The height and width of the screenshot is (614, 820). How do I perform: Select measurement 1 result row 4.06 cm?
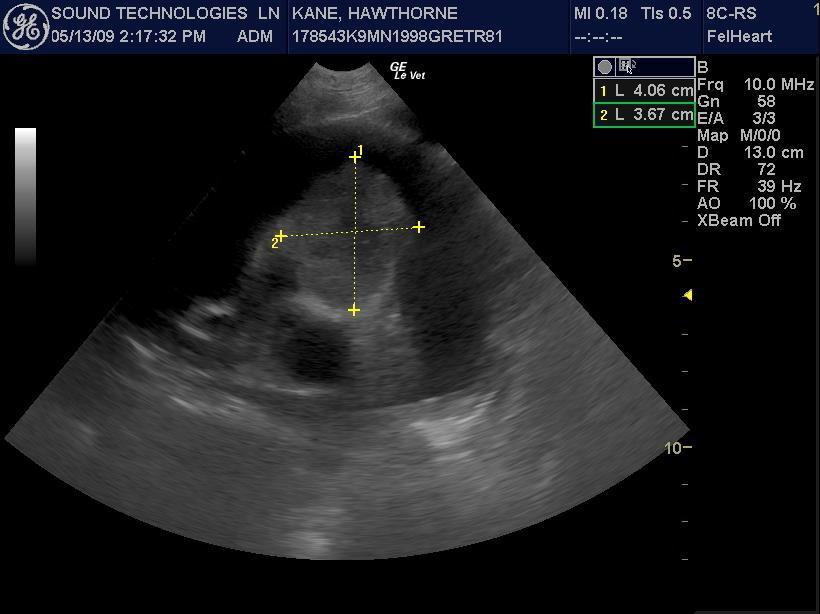tap(644, 90)
